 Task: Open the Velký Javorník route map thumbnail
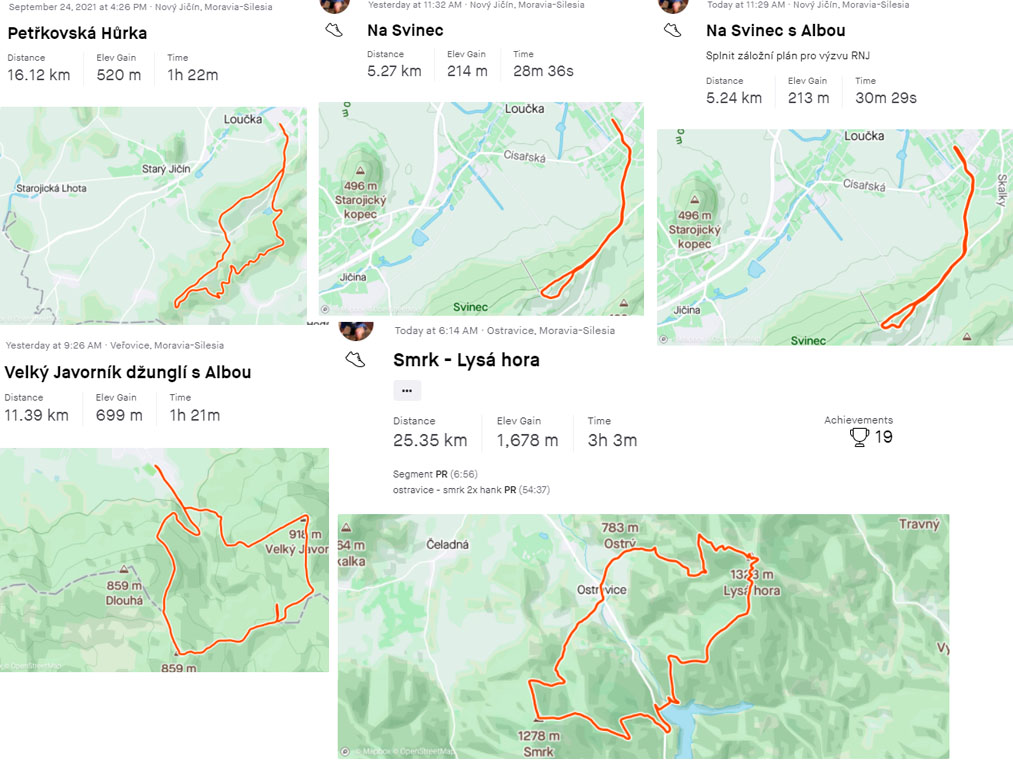tap(164, 560)
